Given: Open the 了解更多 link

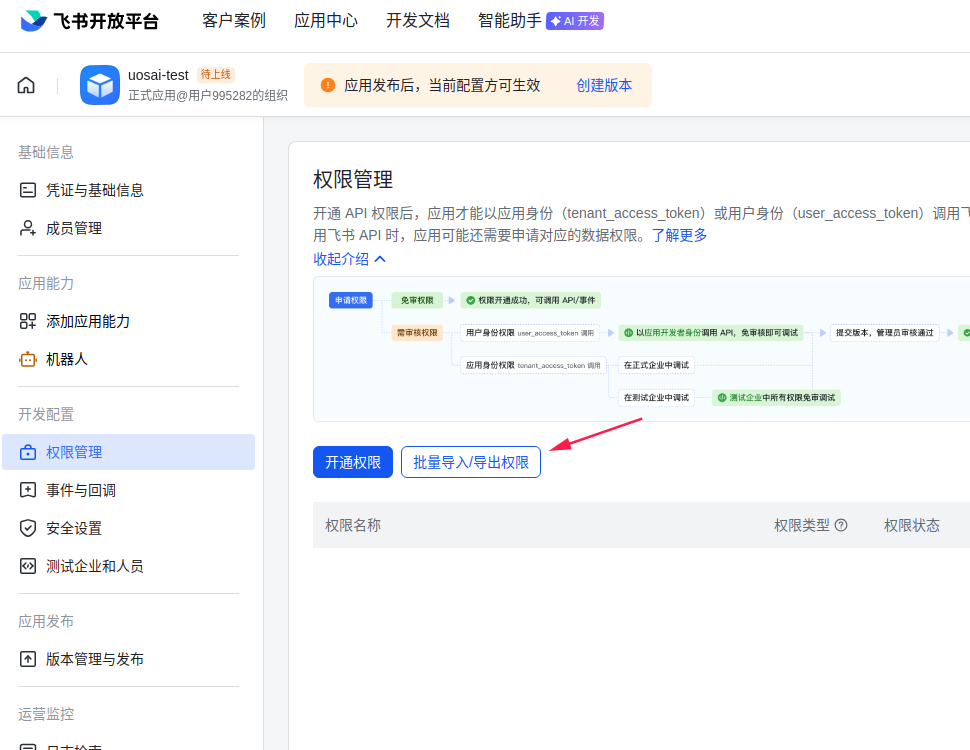Looking at the screenshot, I should click(x=679, y=235).
